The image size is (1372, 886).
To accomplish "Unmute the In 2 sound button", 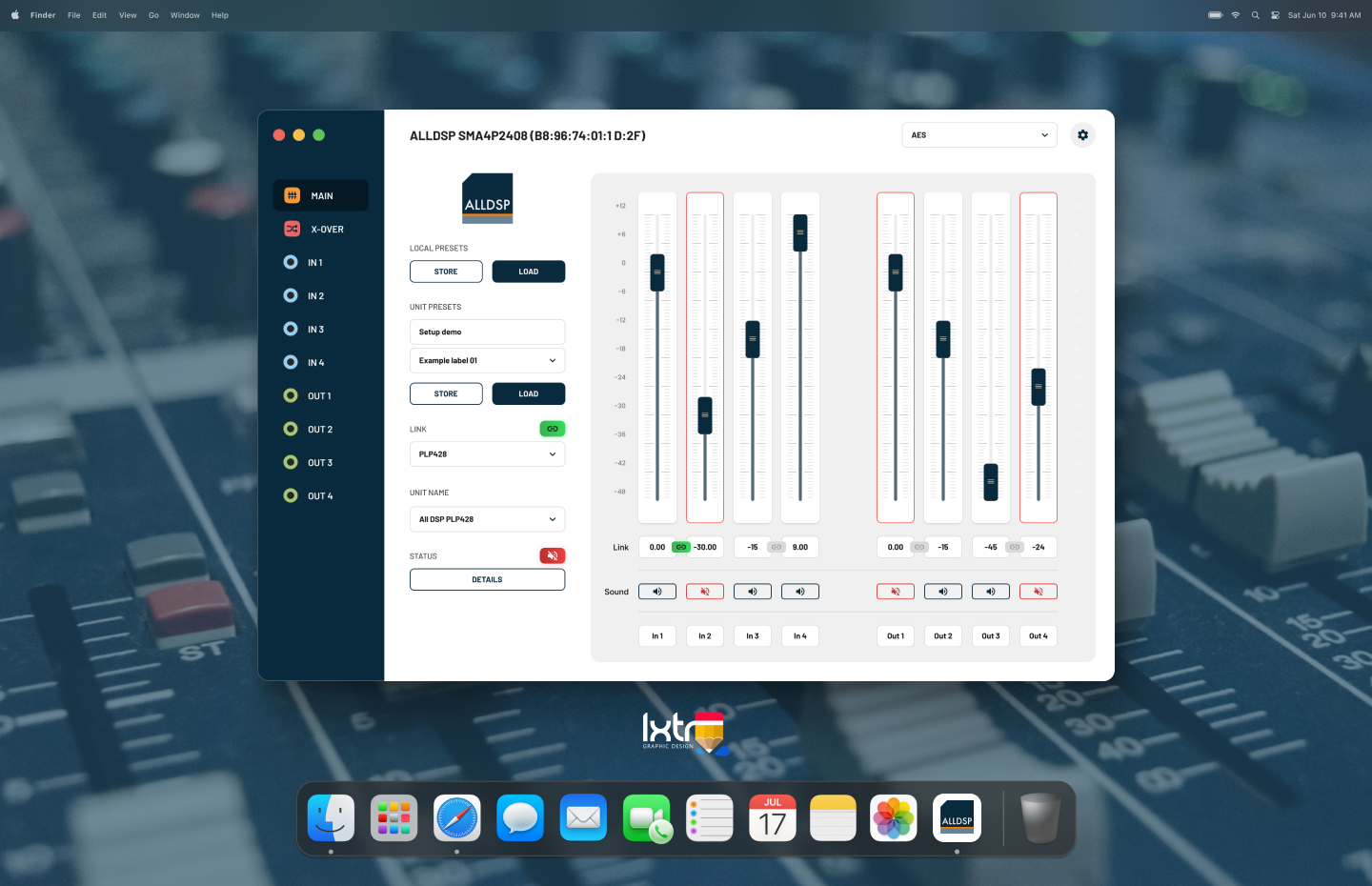I will coord(705,592).
